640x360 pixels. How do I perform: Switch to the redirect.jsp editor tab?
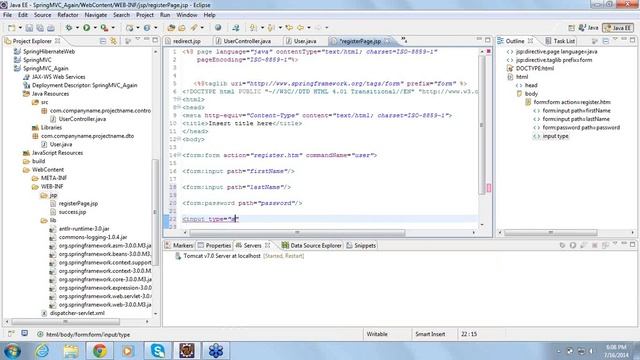click(x=187, y=41)
